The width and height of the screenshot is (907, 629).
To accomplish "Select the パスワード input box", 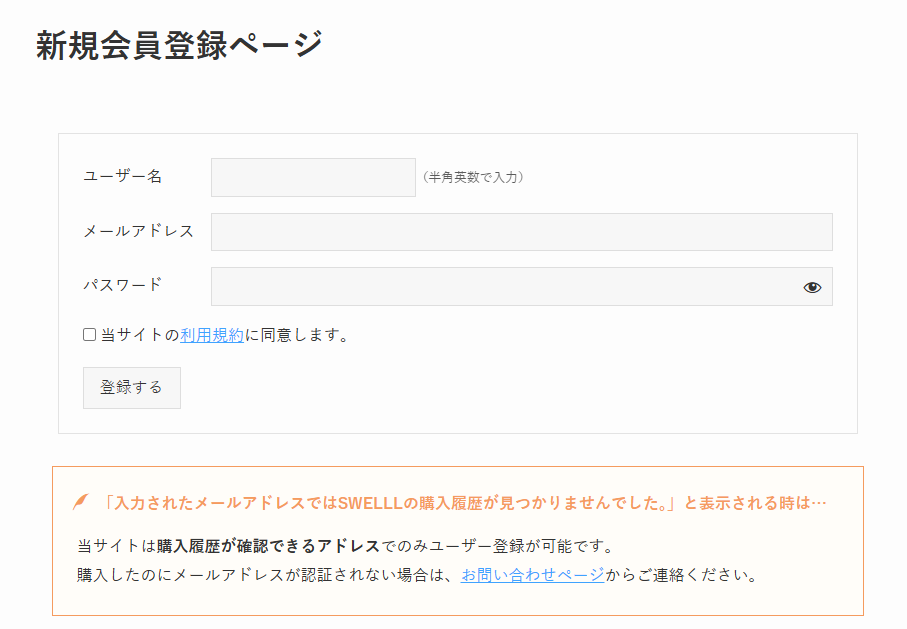I will point(500,287).
